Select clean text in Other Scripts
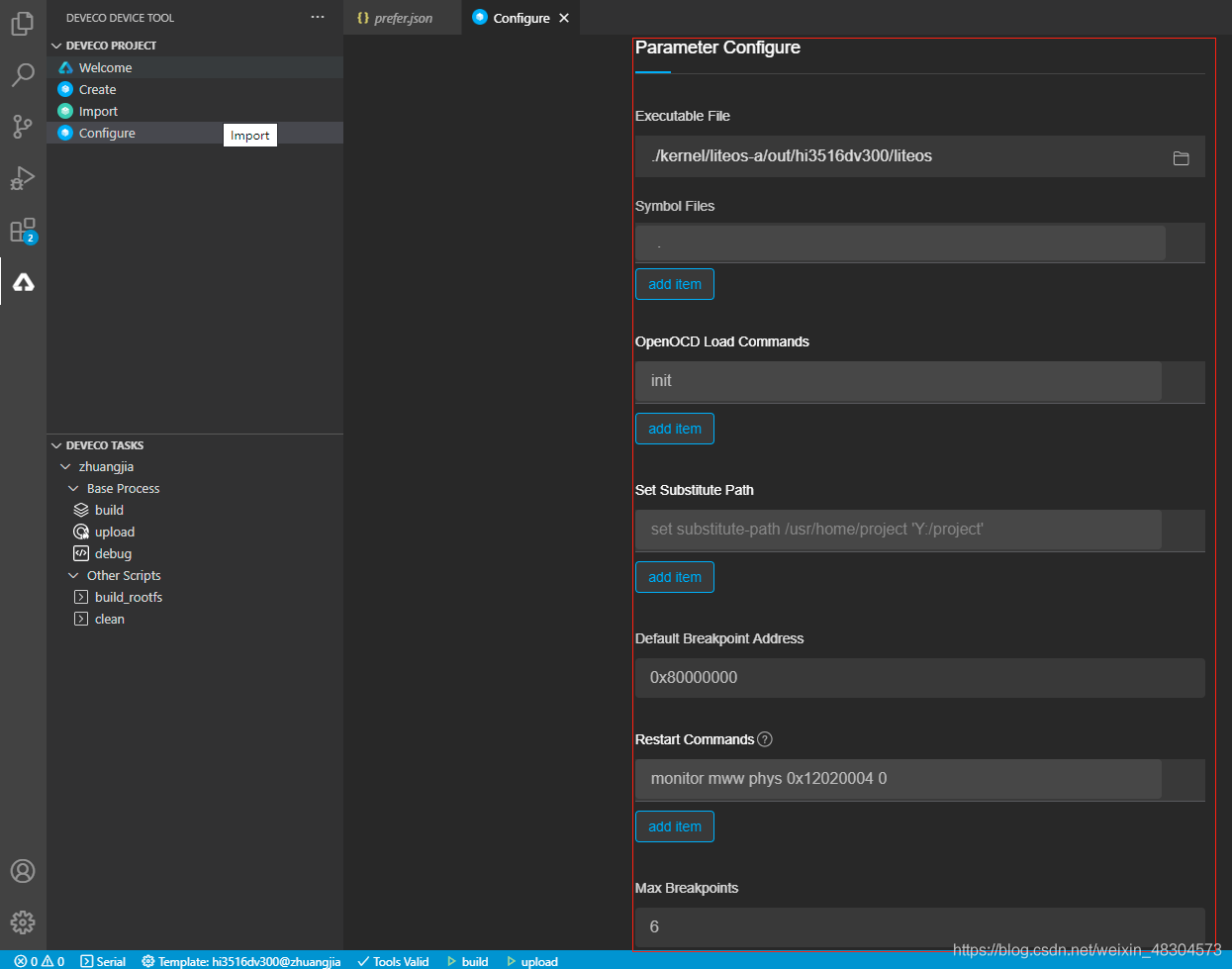 [110, 619]
